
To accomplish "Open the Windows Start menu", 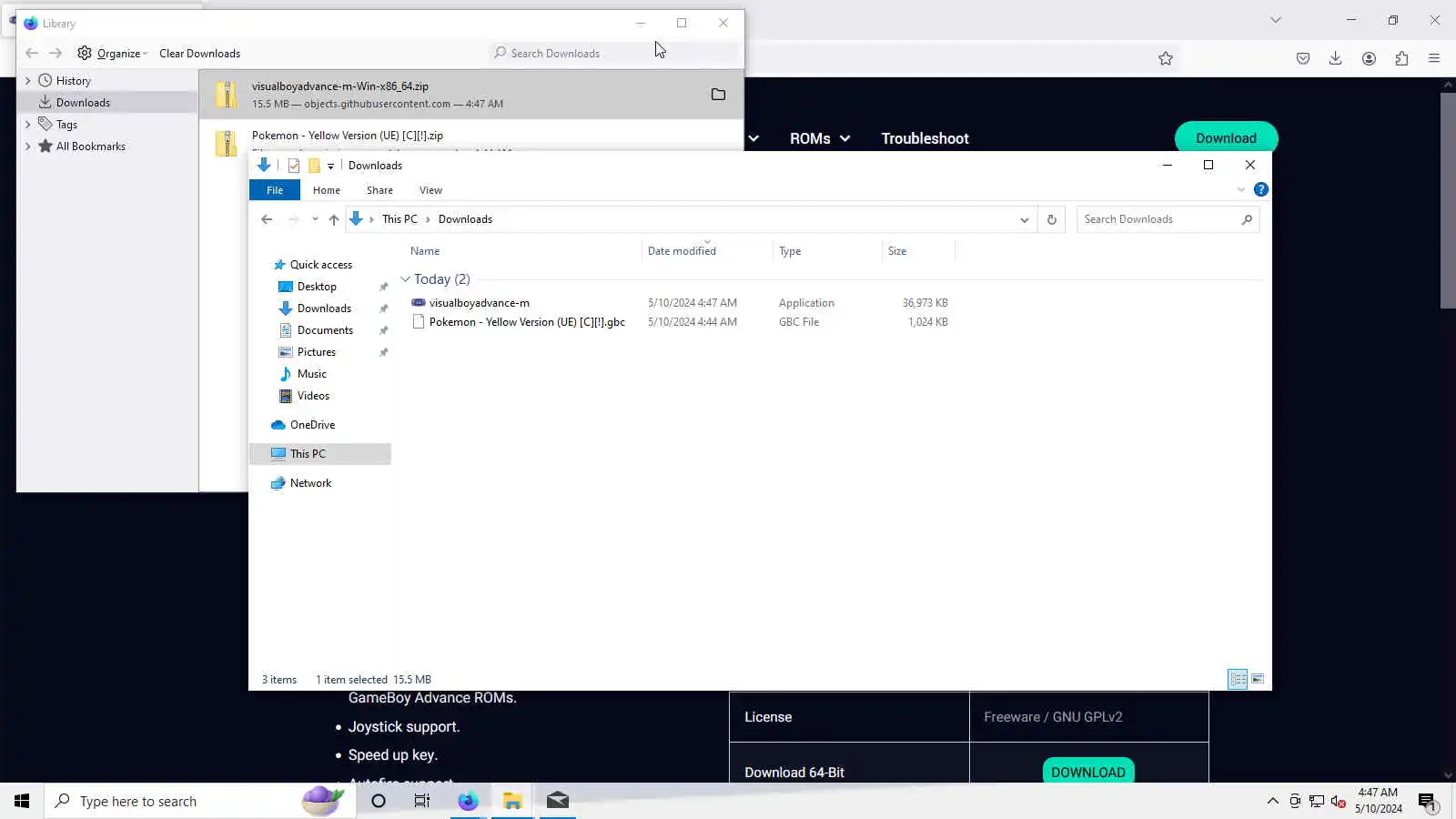I will pos(22,801).
